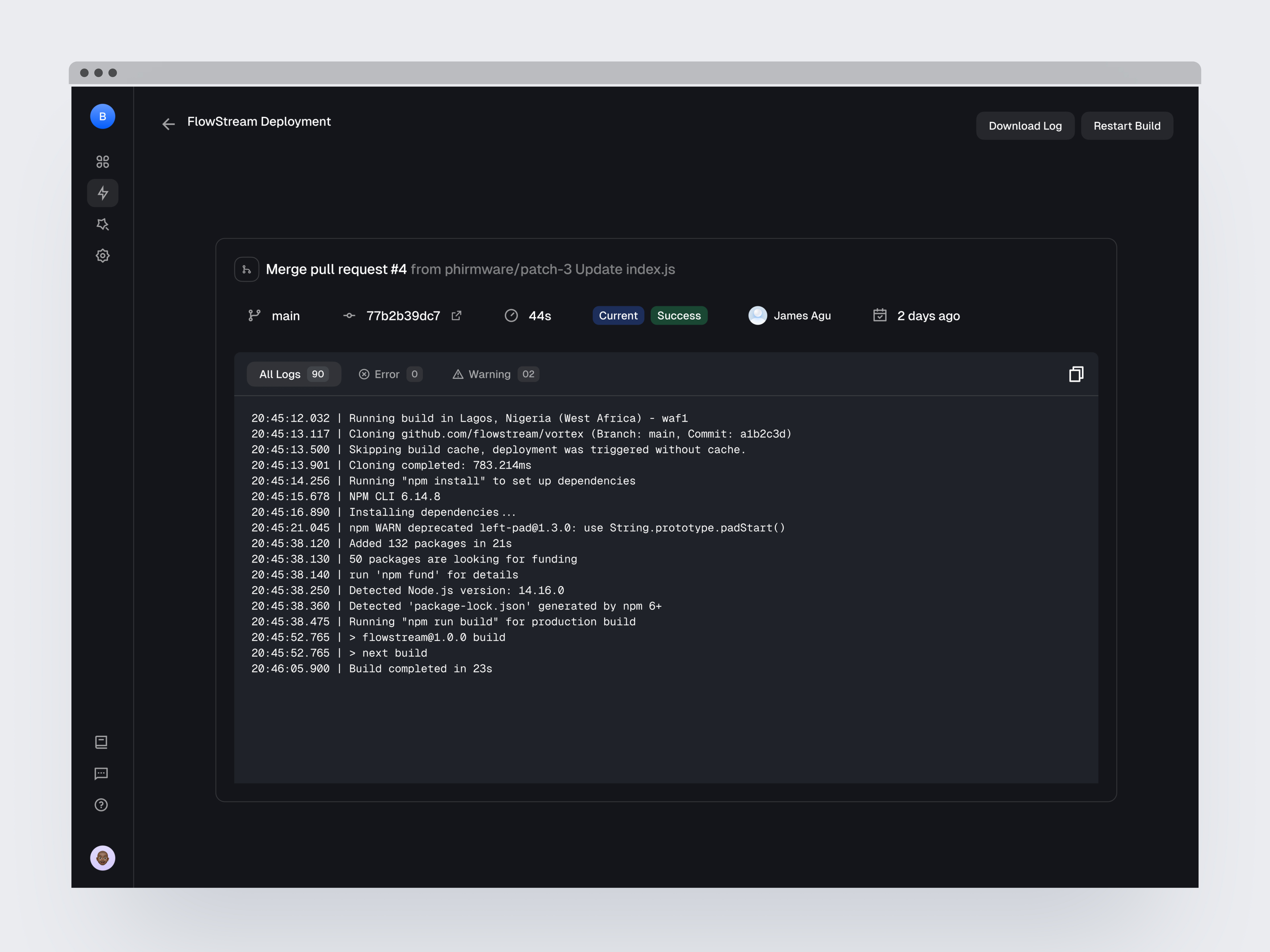
Task: Click the Download Log button
Action: pyautogui.click(x=1025, y=126)
